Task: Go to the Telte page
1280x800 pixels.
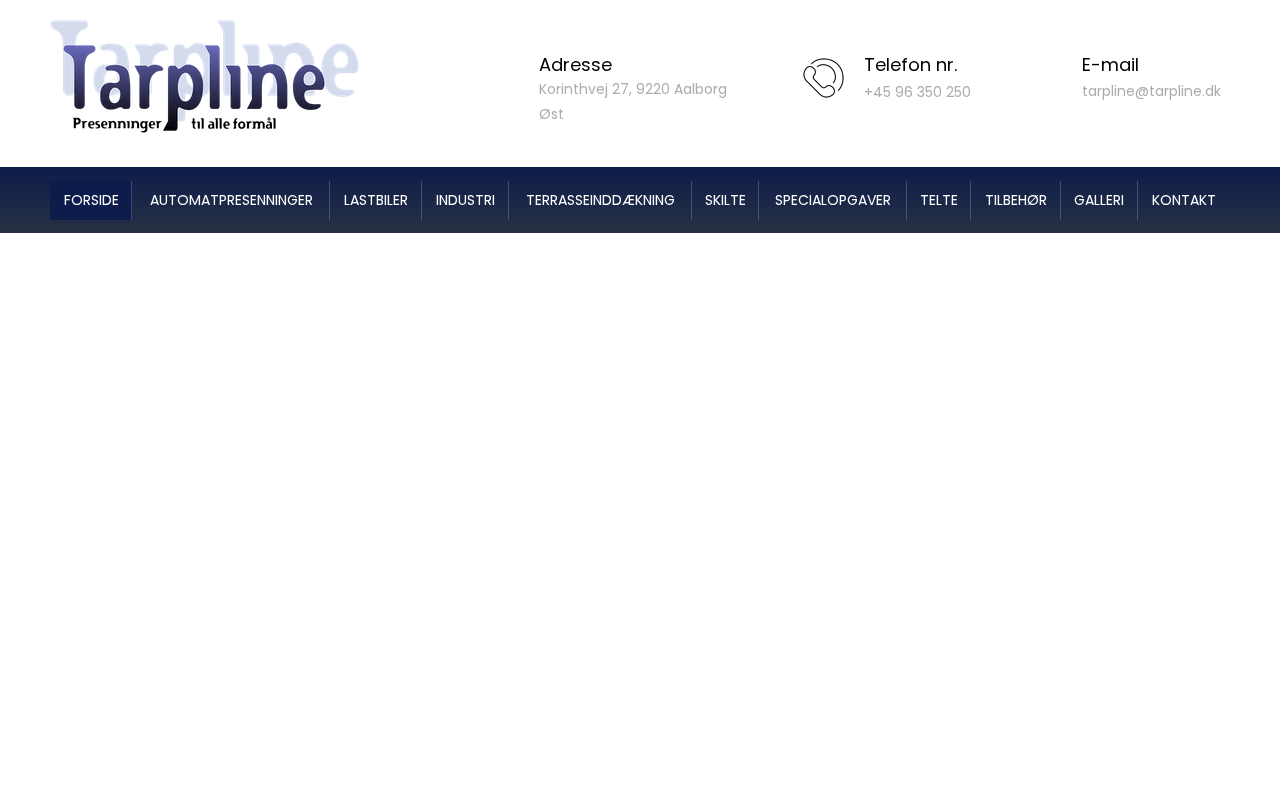Action: tap(939, 200)
